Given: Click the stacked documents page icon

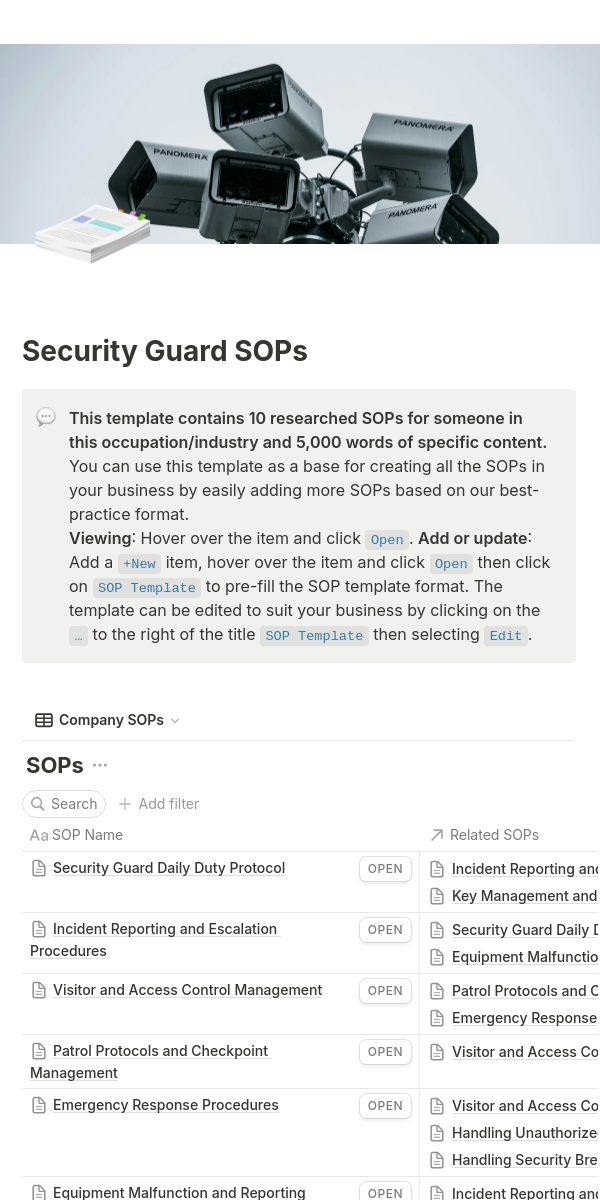Looking at the screenshot, I should pyautogui.click(x=92, y=235).
